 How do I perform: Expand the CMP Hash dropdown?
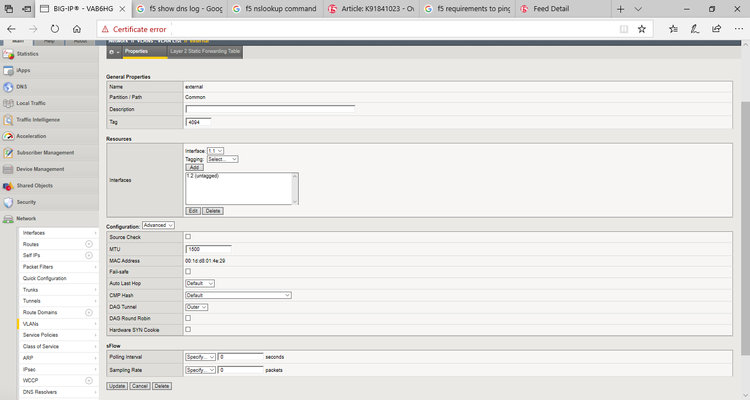238,295
